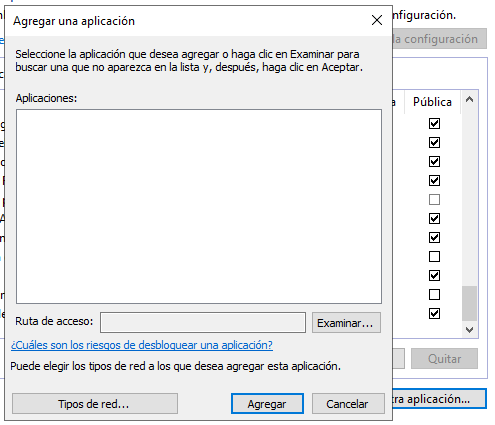
Task: Cancel the add application dialog
Action: pyautogui.click(x=348, y=404)
